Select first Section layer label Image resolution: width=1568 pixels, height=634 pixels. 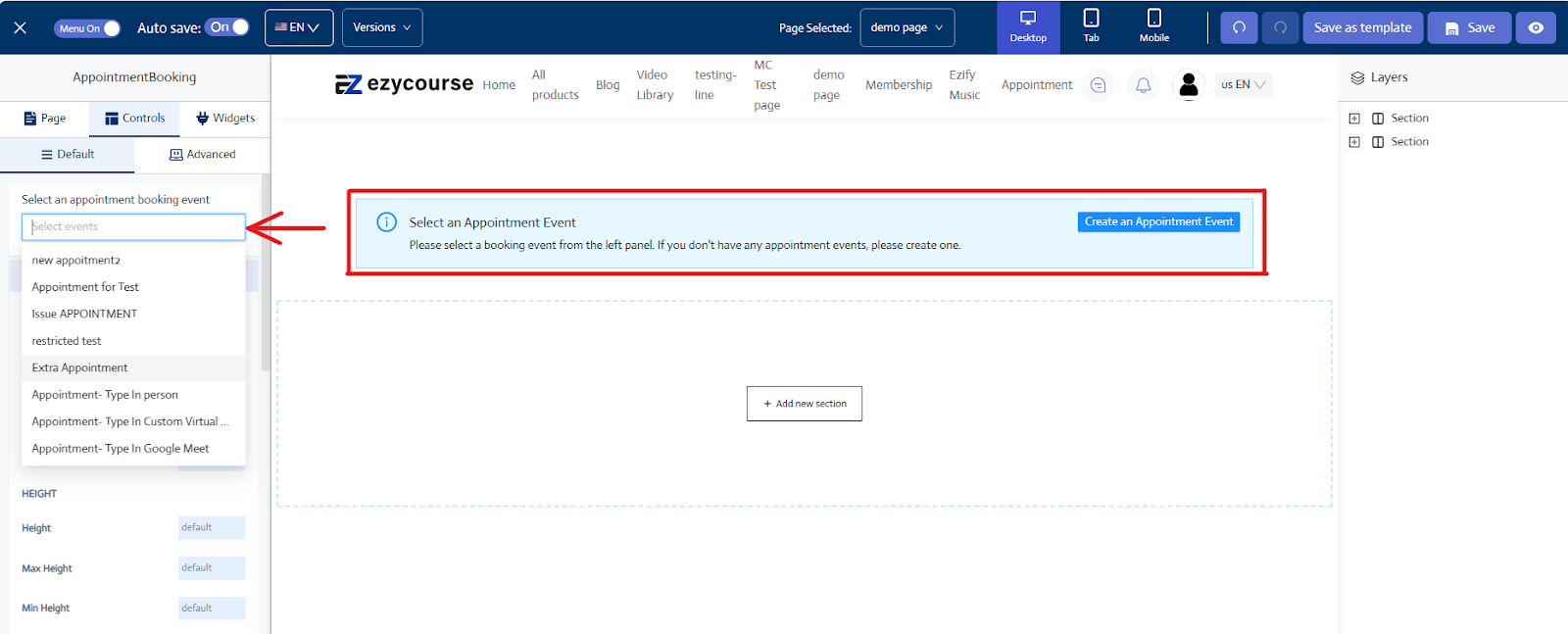[x=1409, y=119]
